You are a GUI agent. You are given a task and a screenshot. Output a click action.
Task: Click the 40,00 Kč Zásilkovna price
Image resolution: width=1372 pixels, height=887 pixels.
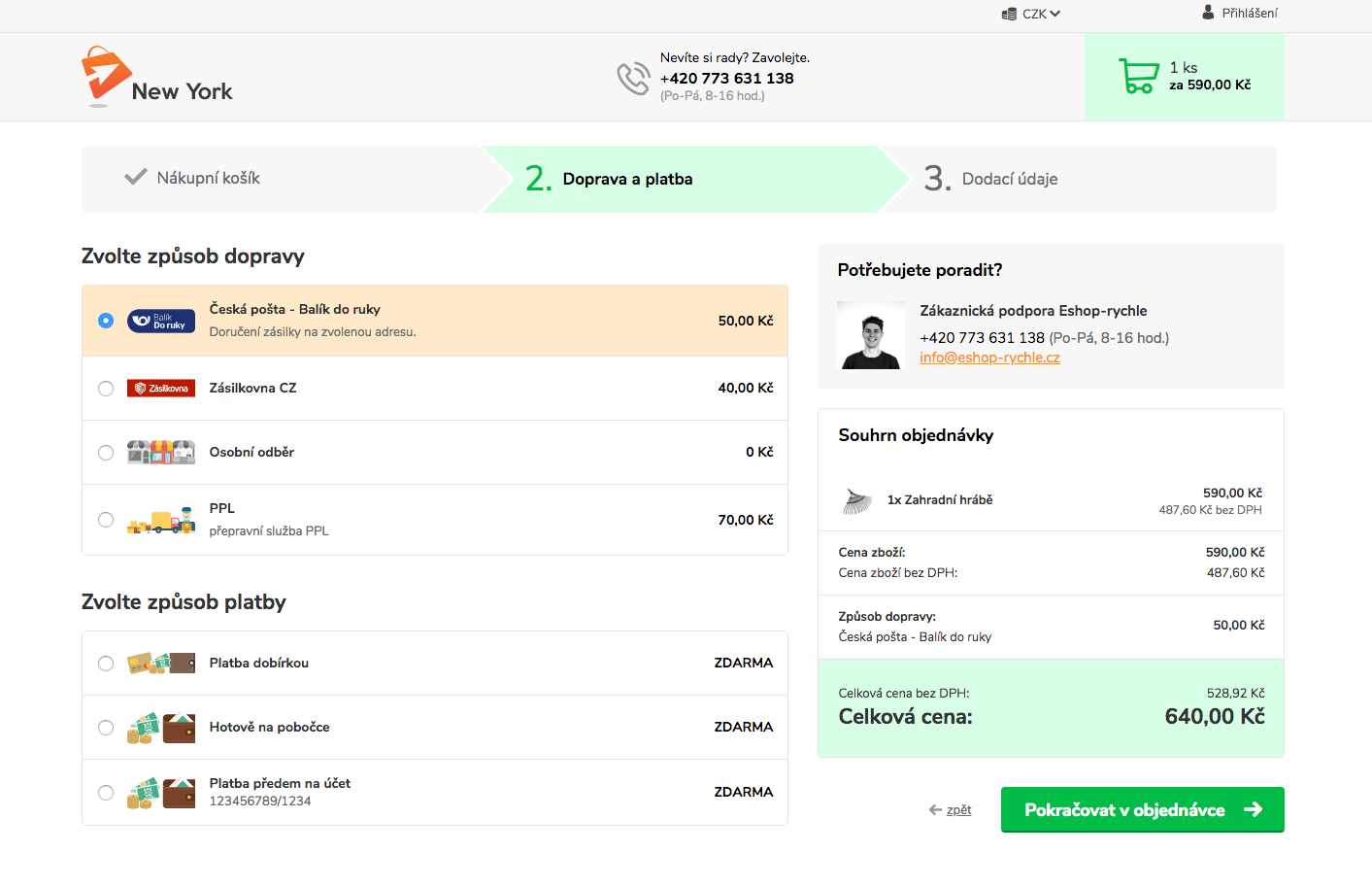pos(746,388)
